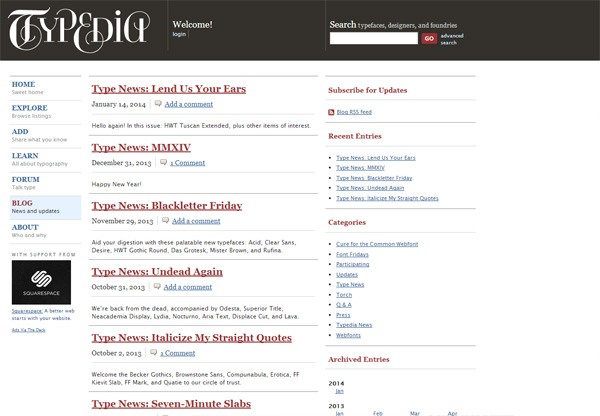Click the Typedia logo

pyautogui.click(x=79, y=30)
